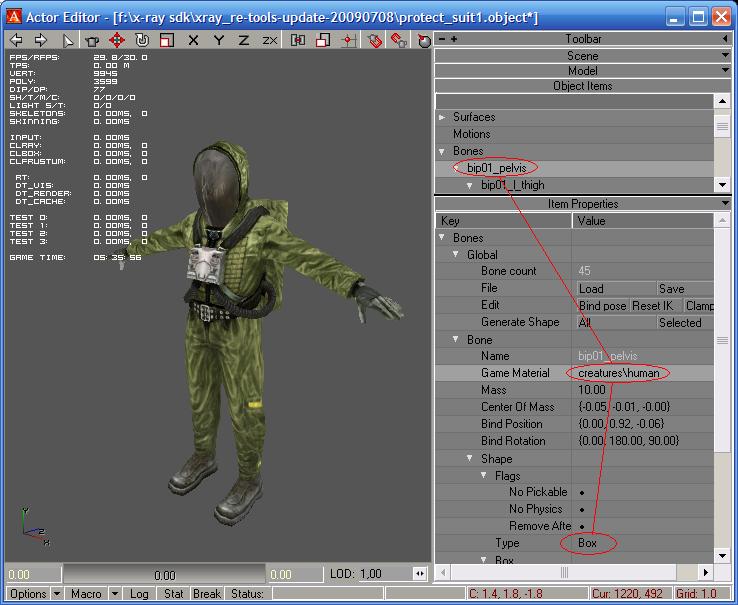Open the Model panel header
Image resolution: width=738 pixels, height=605 pixels.
[x=582, y=71]
